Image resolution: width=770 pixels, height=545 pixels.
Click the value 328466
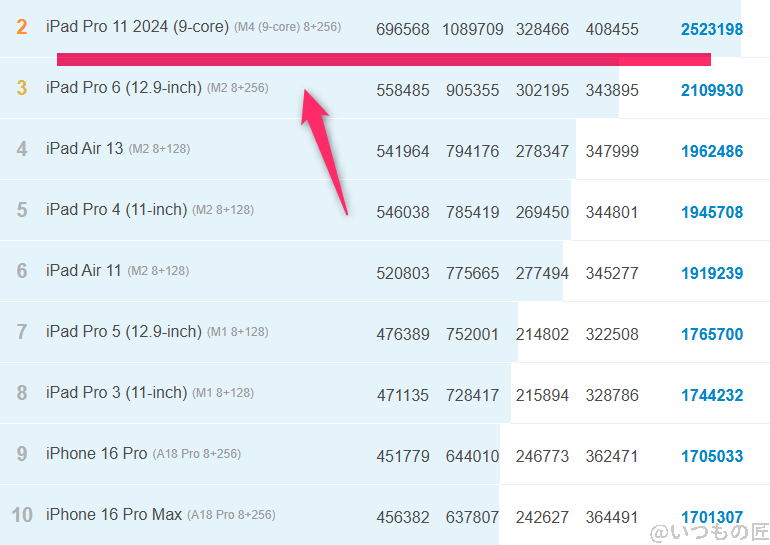point(542,29)
